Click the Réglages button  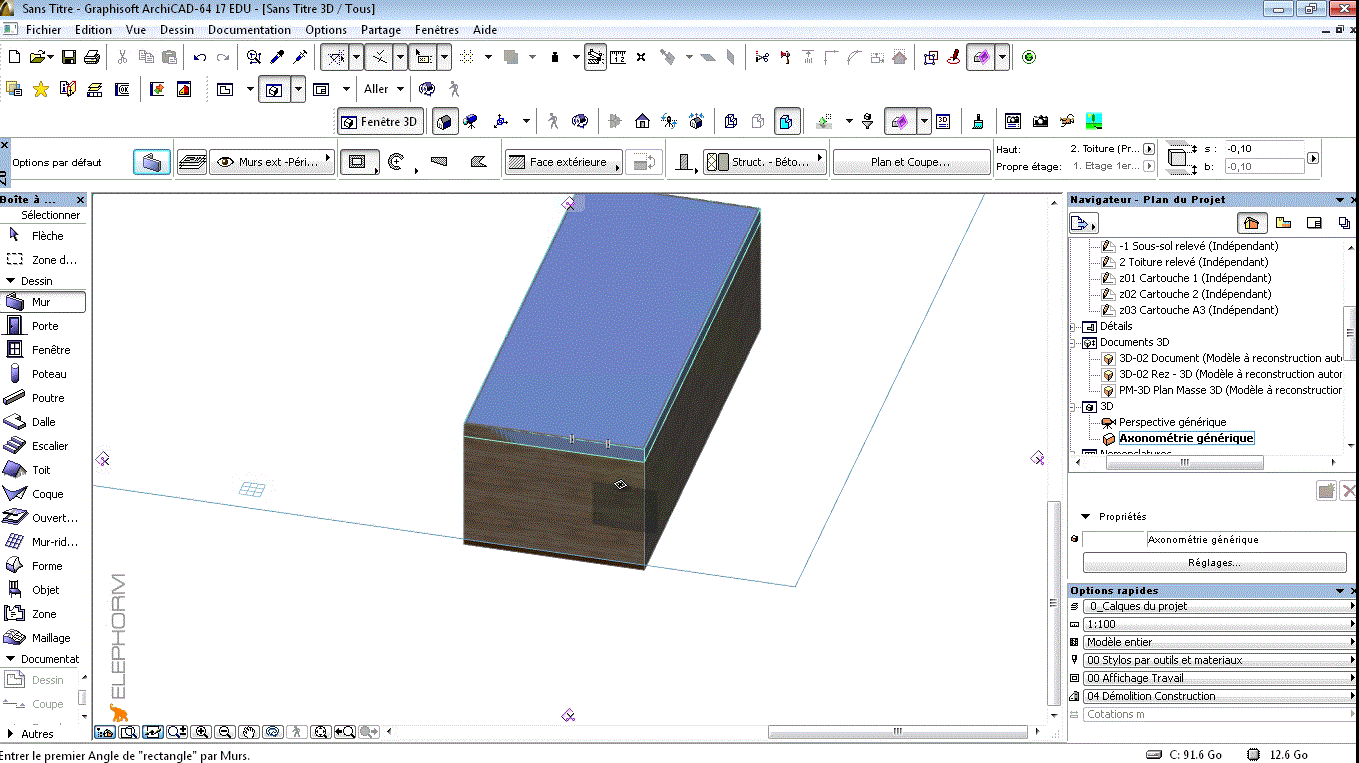[1214, 563]
